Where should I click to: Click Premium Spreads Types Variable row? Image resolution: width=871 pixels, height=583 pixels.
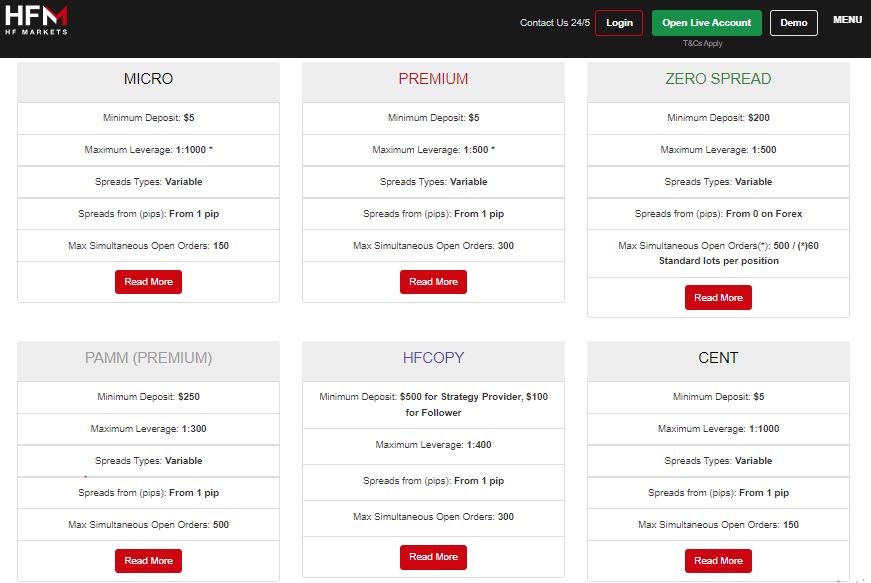tap(433, 182)
